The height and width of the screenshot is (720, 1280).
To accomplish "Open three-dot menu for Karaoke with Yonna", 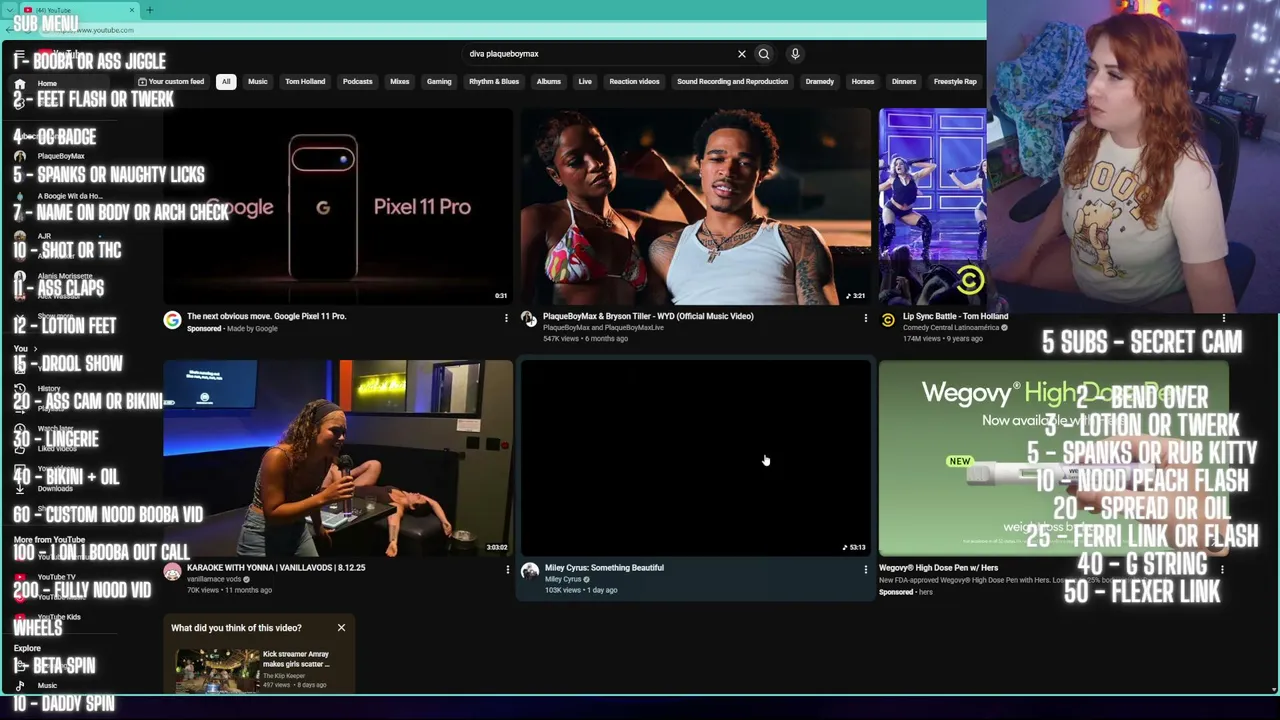I will [507, 569].
